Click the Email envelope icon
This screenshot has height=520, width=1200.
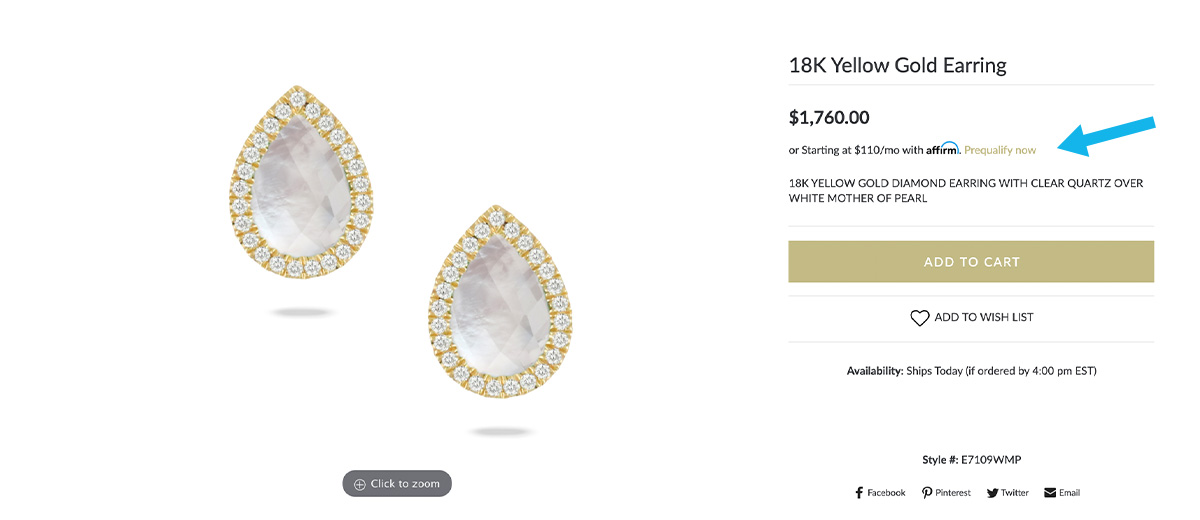[x=1050, y=493]
